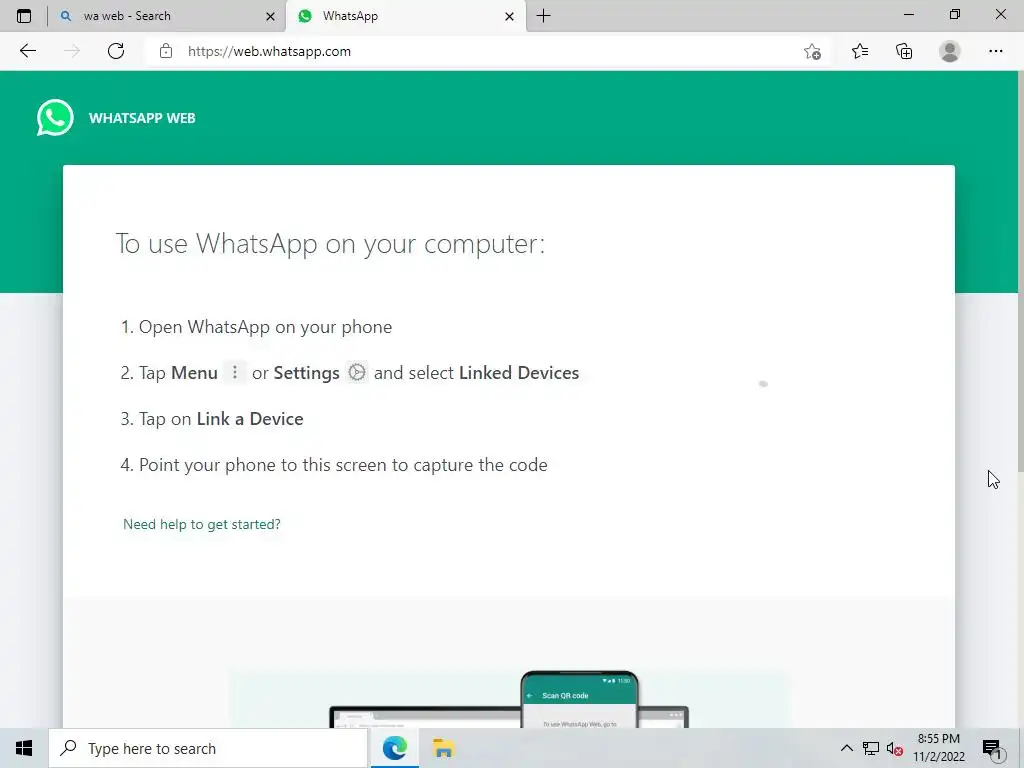This screenshot has width=1024, height=768.
Task: Add this page to favorites
Action: 812,52
